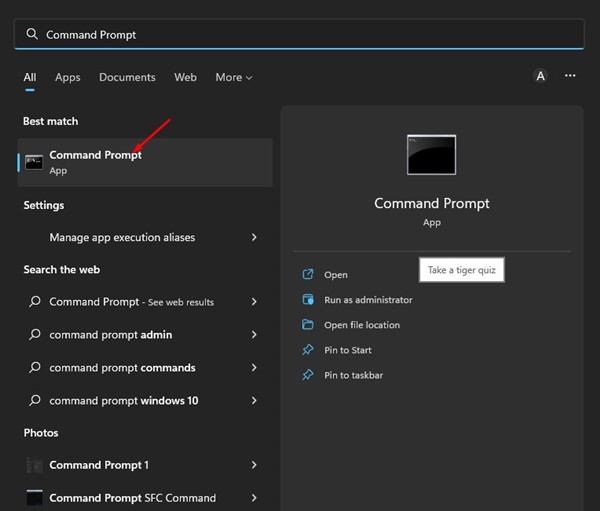Expand the More filter dropdown
The width and height of the screenshot is (600, 511).
(x=234, y=77)
